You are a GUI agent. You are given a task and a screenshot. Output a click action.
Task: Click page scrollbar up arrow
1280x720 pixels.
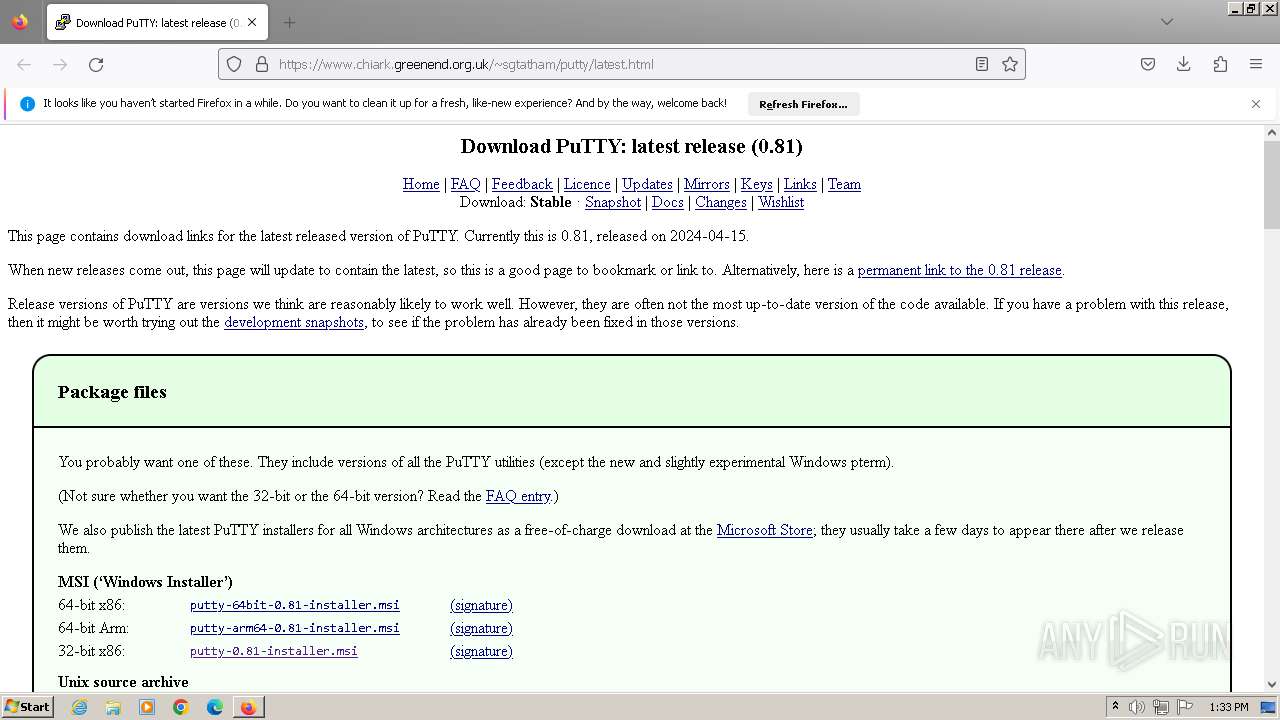1272,132
